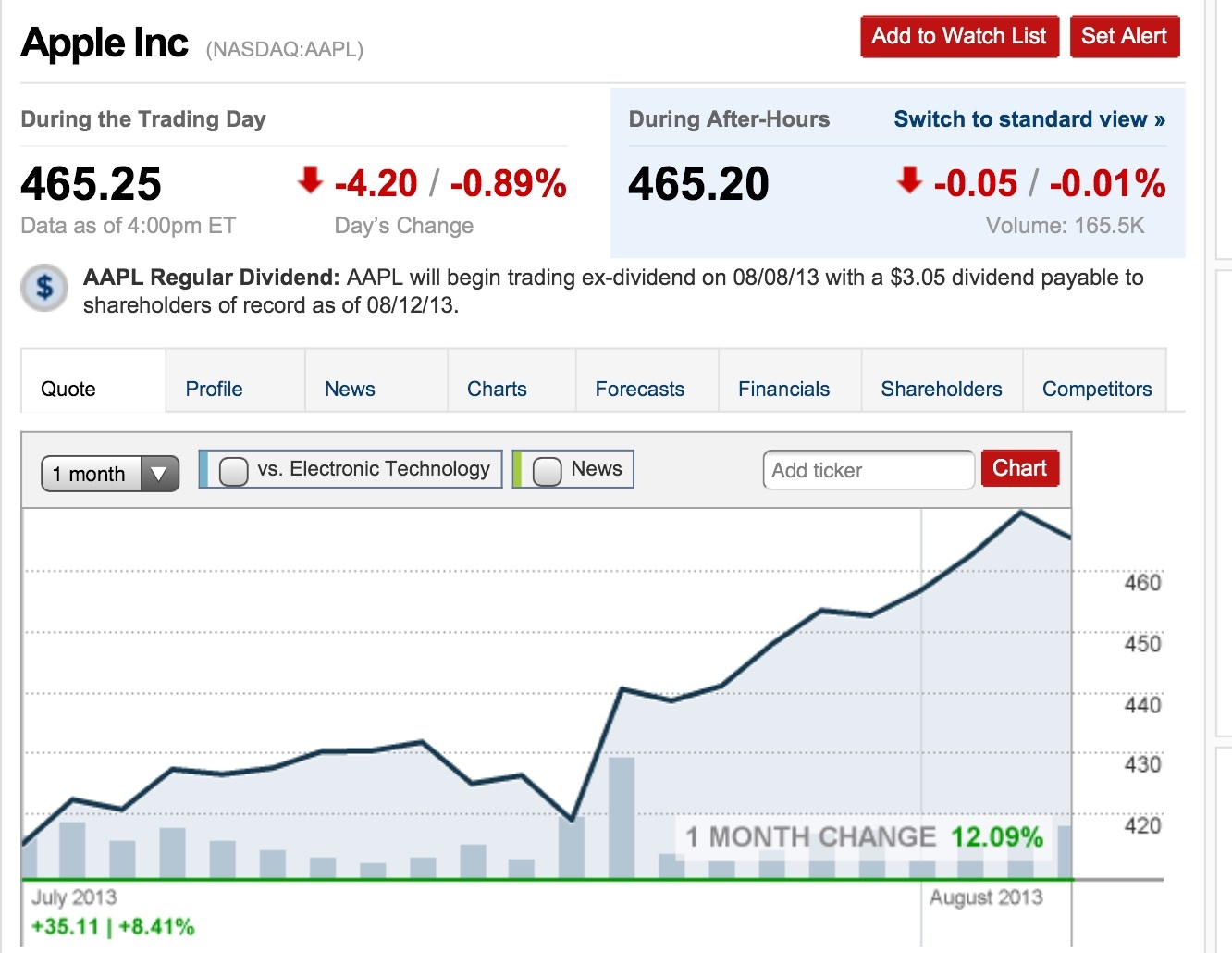Click the price line peak near August 2013

click(x=1021, y=511)
